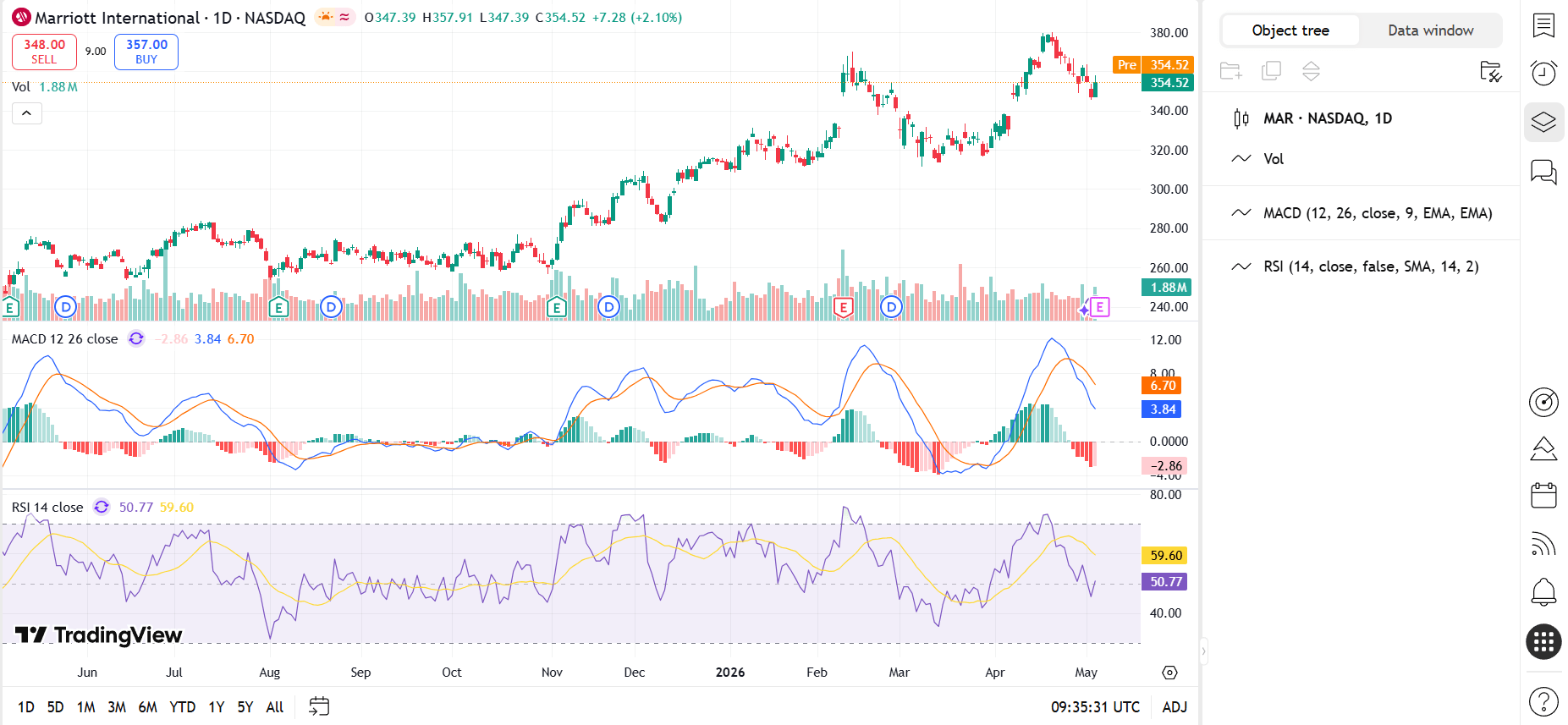Select the 1D time range
Image resolution: width=1568 pixels, height=725 pixels.
(x=26, y=706)
